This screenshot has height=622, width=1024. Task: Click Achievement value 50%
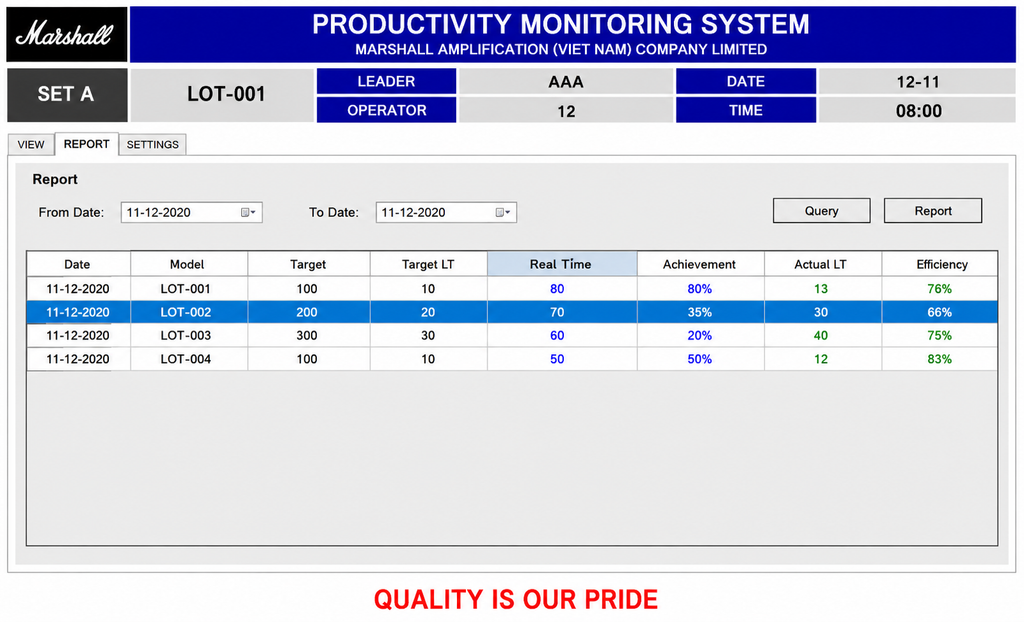pos(699,359)
